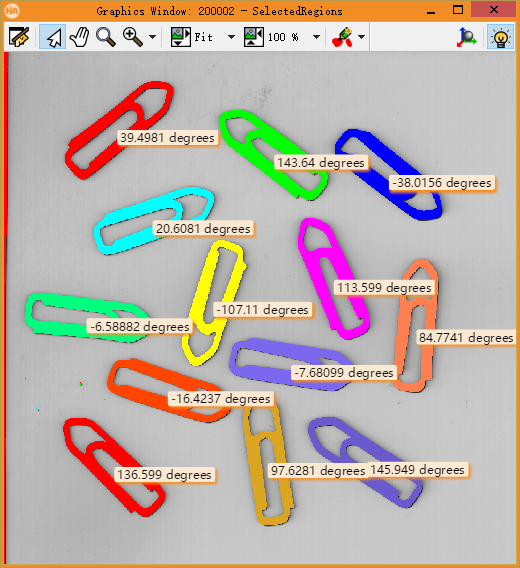Click the 84.7741 degrees label
520x568 pixels.
point(466,338)
